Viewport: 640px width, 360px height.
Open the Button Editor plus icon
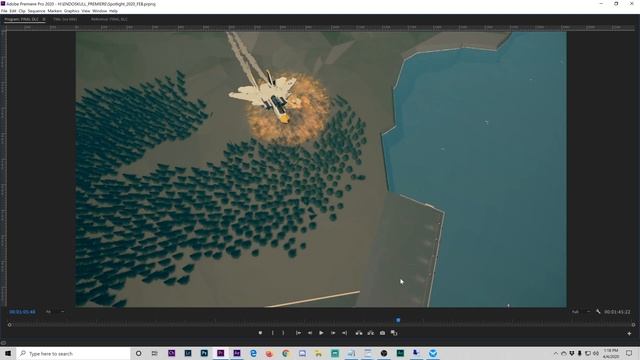(x=629, y=333)
